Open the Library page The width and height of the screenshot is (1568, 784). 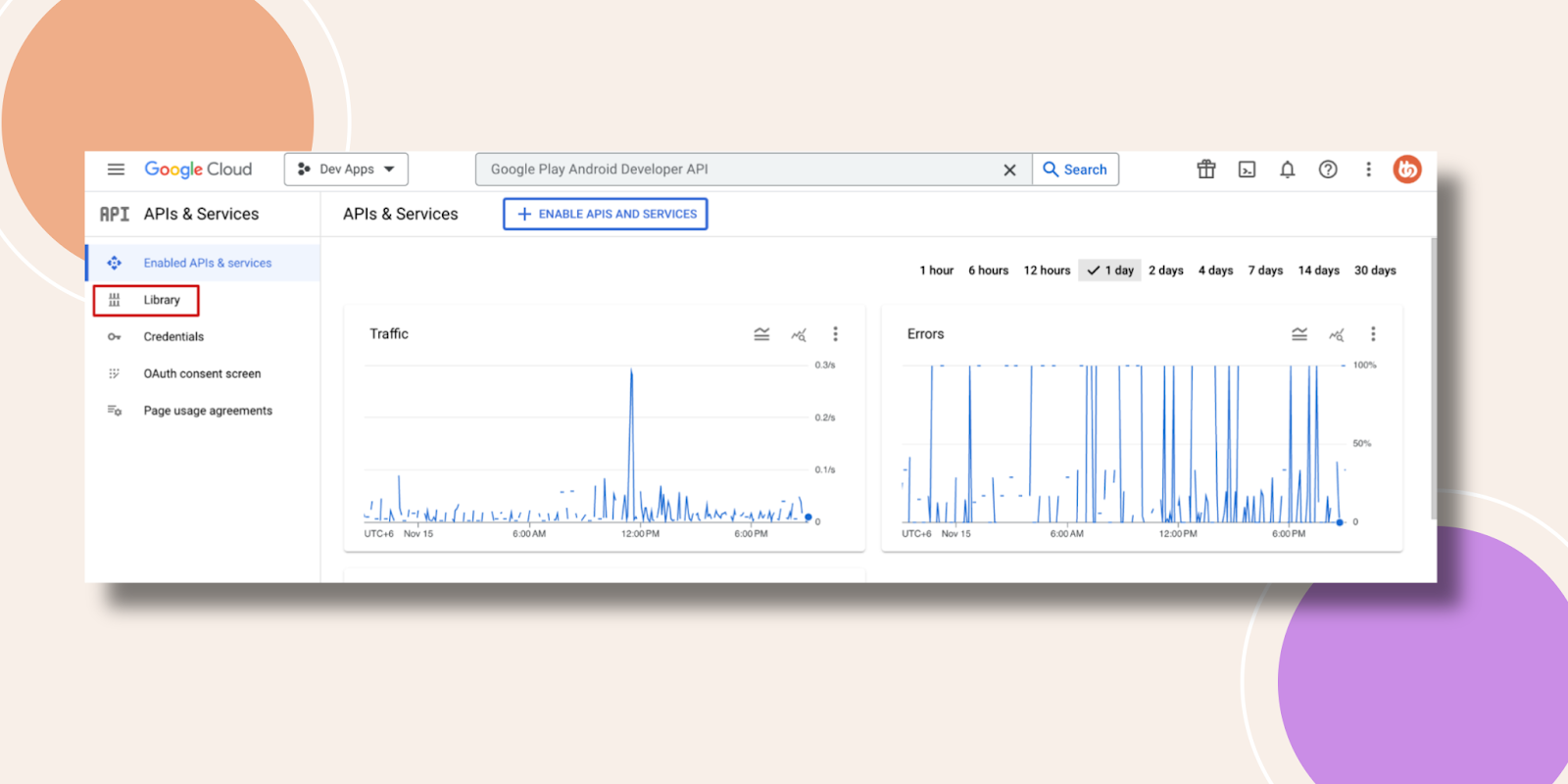(x=146, y=300)
